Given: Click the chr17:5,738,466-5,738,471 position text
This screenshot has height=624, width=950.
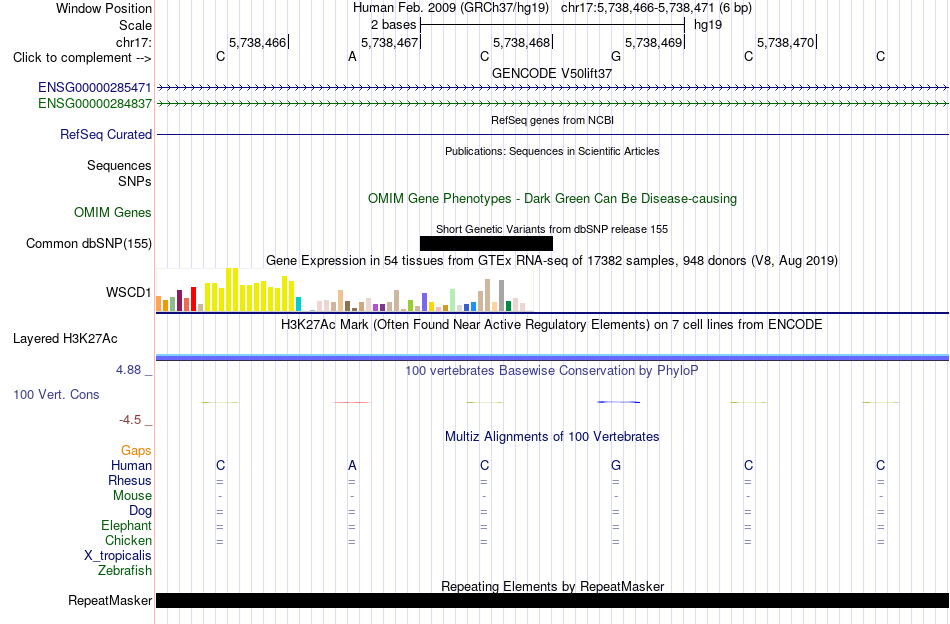Looking at the screenshot, I should pos(656,8).
